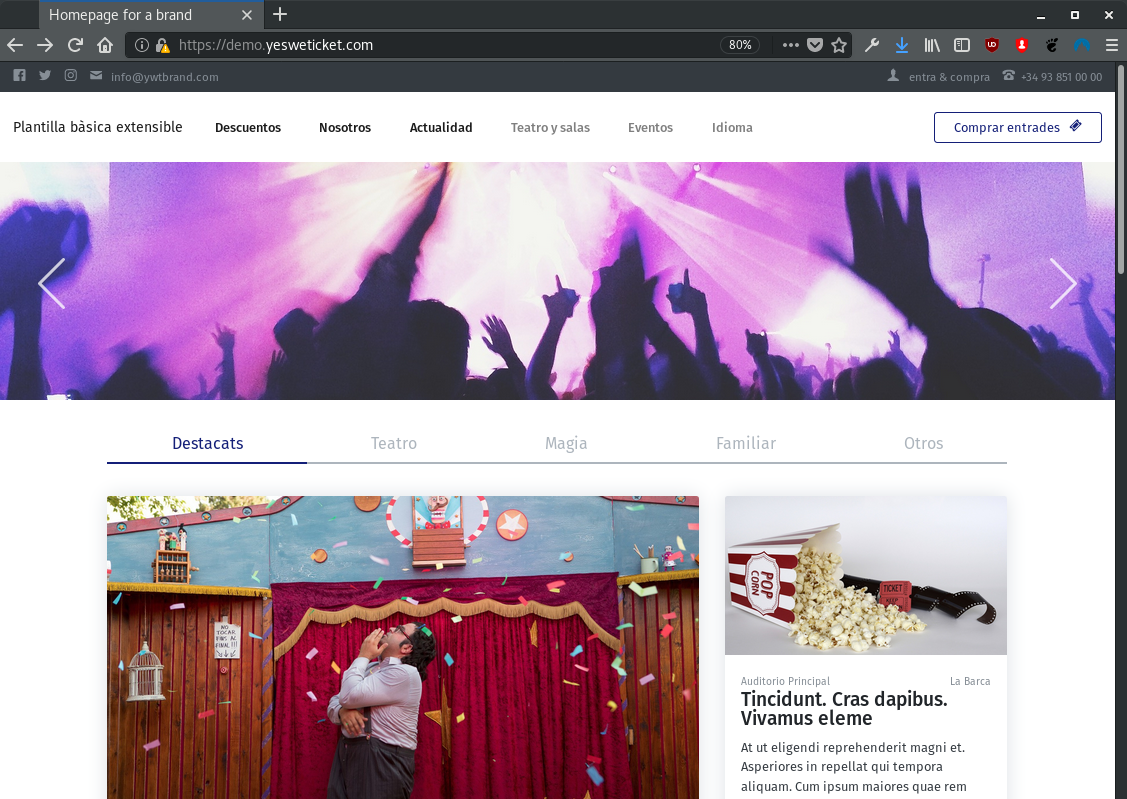Open the Instagram icon in top bar
The width and height of the screenshot is (1127, 799).
point(71,76)
